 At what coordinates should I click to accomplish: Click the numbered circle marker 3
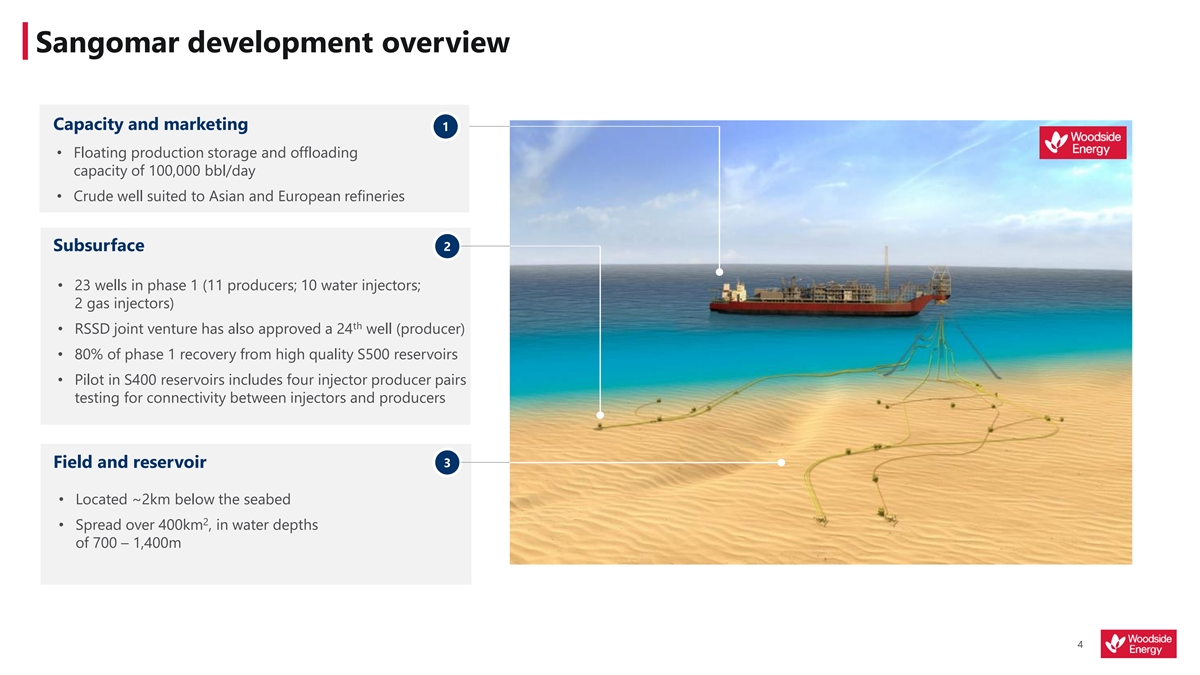point(446,463)
